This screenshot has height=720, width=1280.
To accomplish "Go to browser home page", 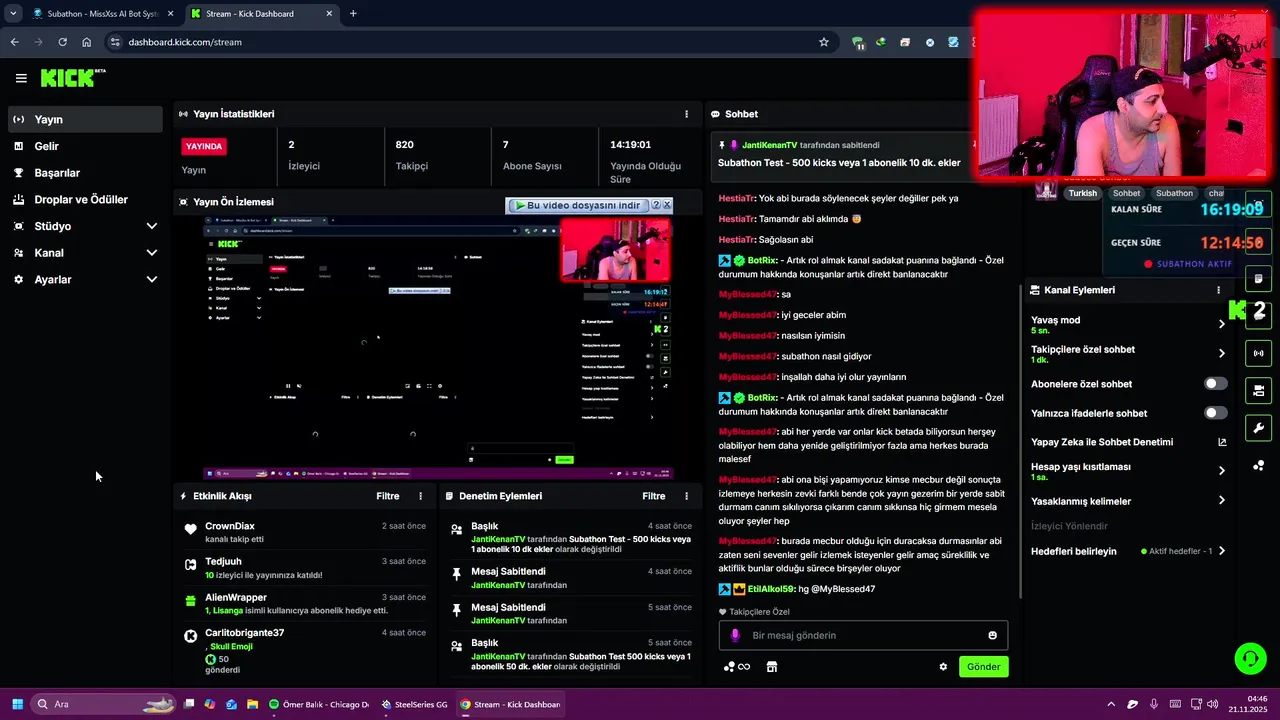I will coord(87,42).
